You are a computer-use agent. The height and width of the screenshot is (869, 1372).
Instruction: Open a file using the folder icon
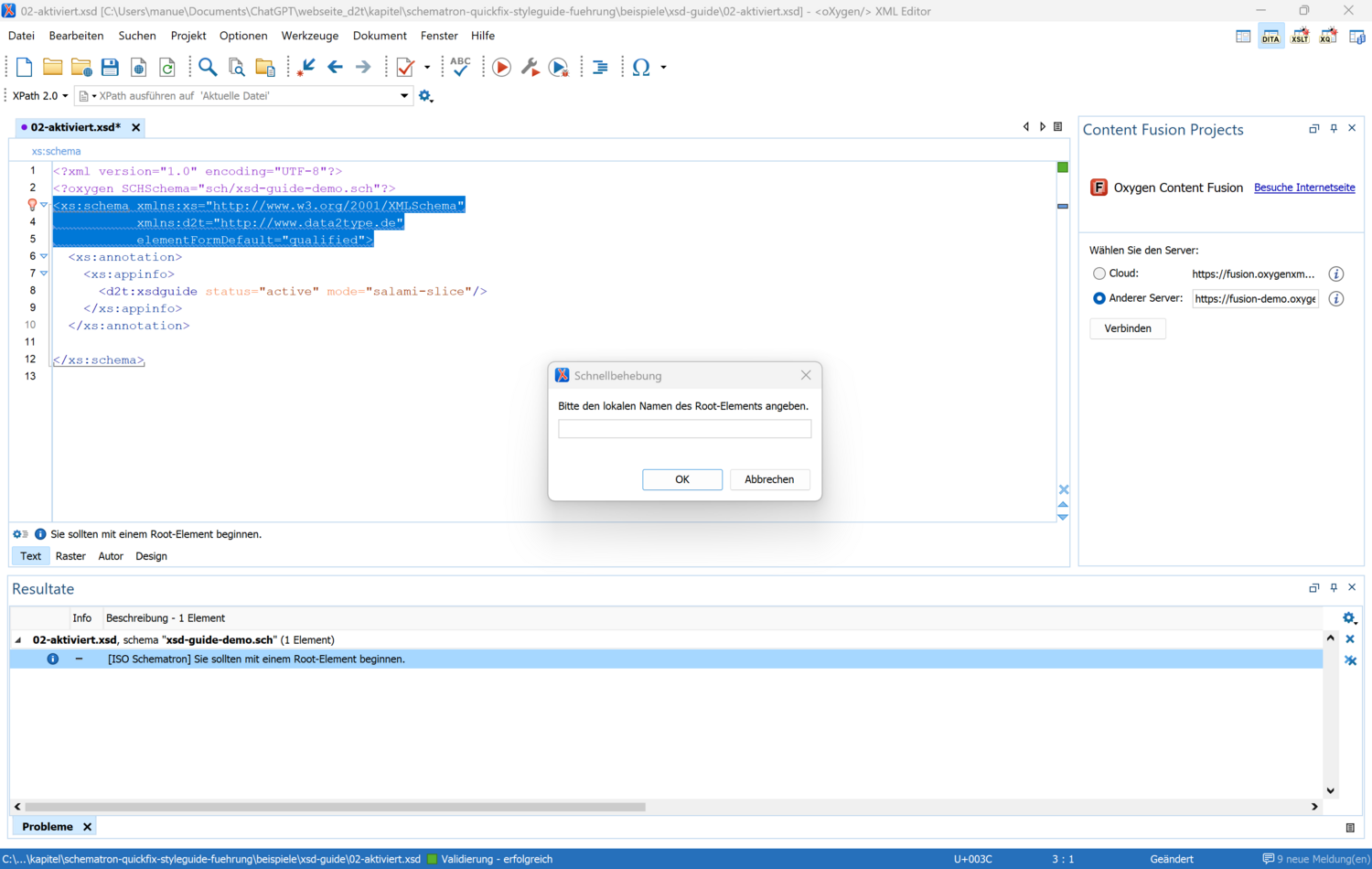tap(52, 67)
